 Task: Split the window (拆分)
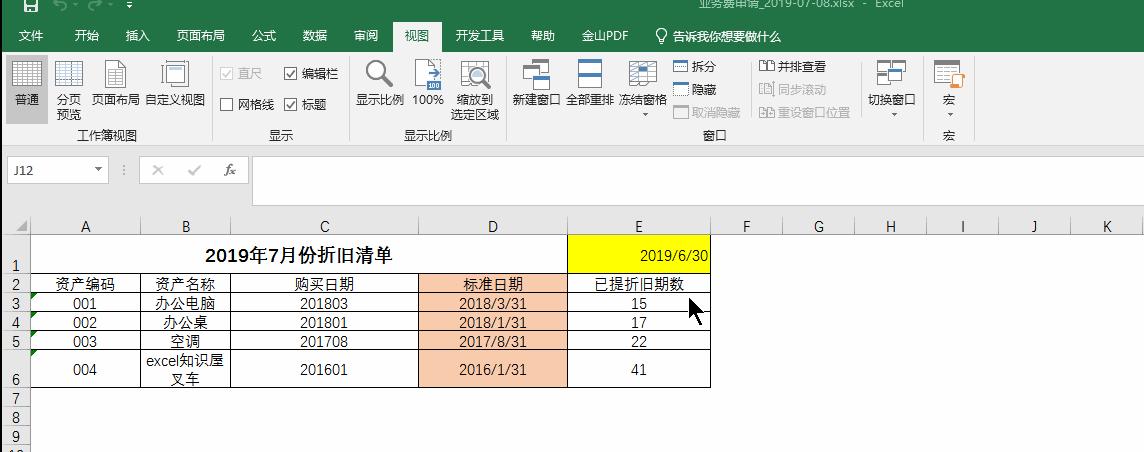point(695,66)
